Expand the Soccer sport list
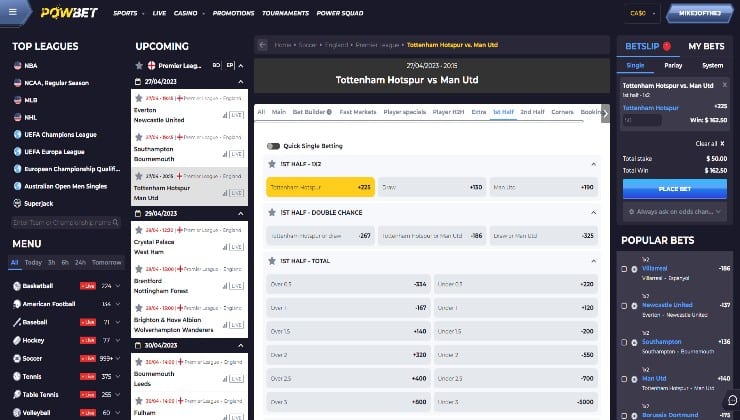The width and height of the screenshot is (740, 420). tap(118, 358)
